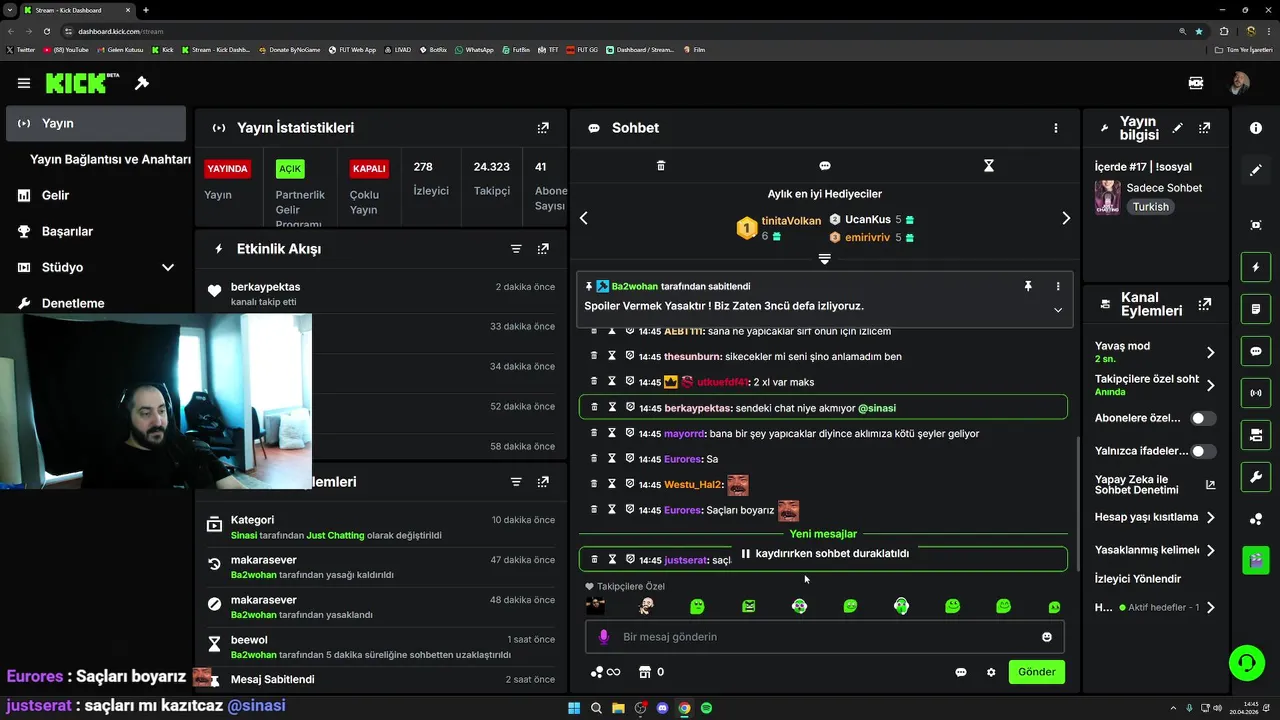This screenshot has width=1280, height=720.
Task: Pop out the Yayın bilgisi panel
Action: click(x=1205, y=128)
